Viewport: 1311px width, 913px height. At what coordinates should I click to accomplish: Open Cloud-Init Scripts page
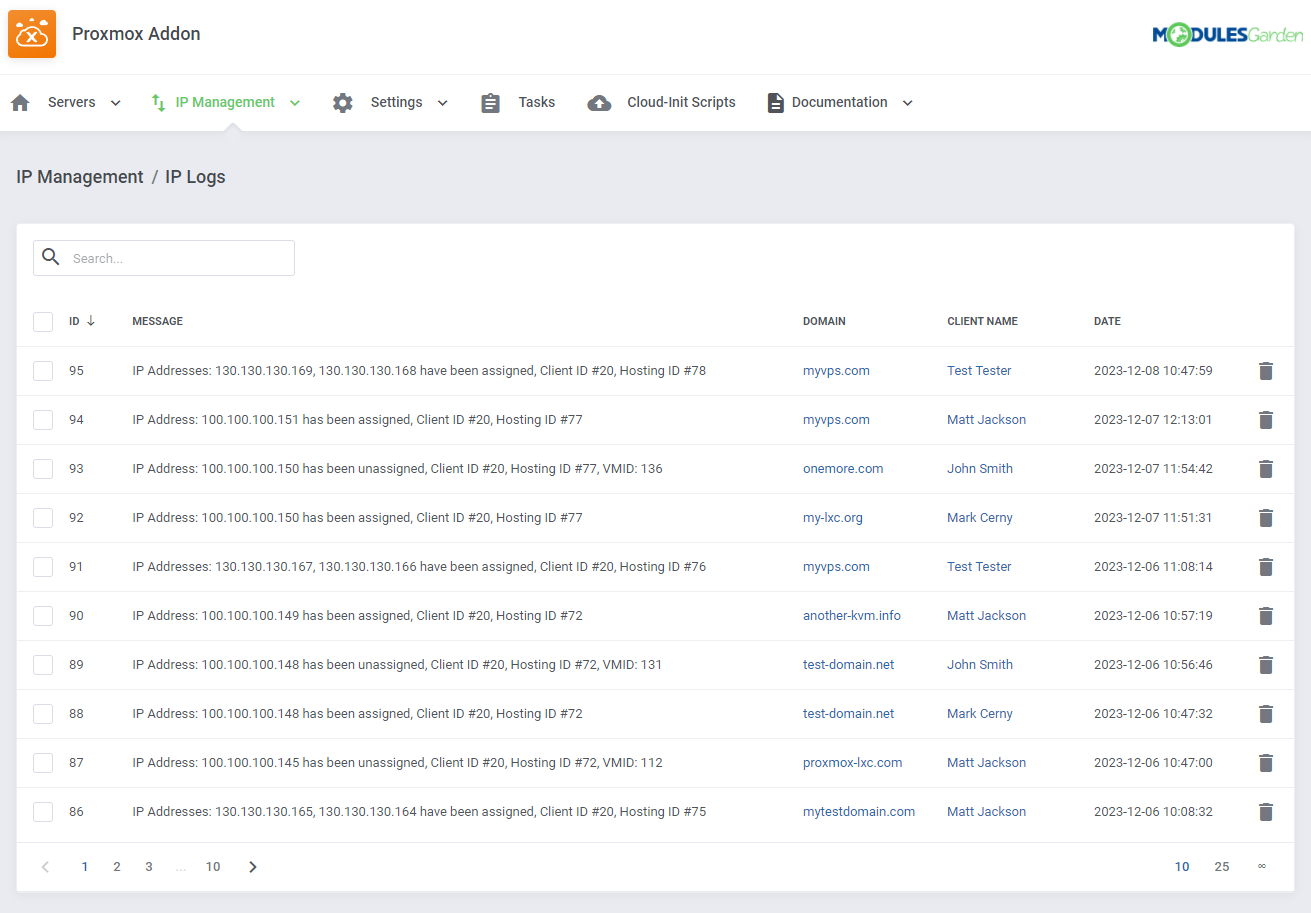pos(681,102)
